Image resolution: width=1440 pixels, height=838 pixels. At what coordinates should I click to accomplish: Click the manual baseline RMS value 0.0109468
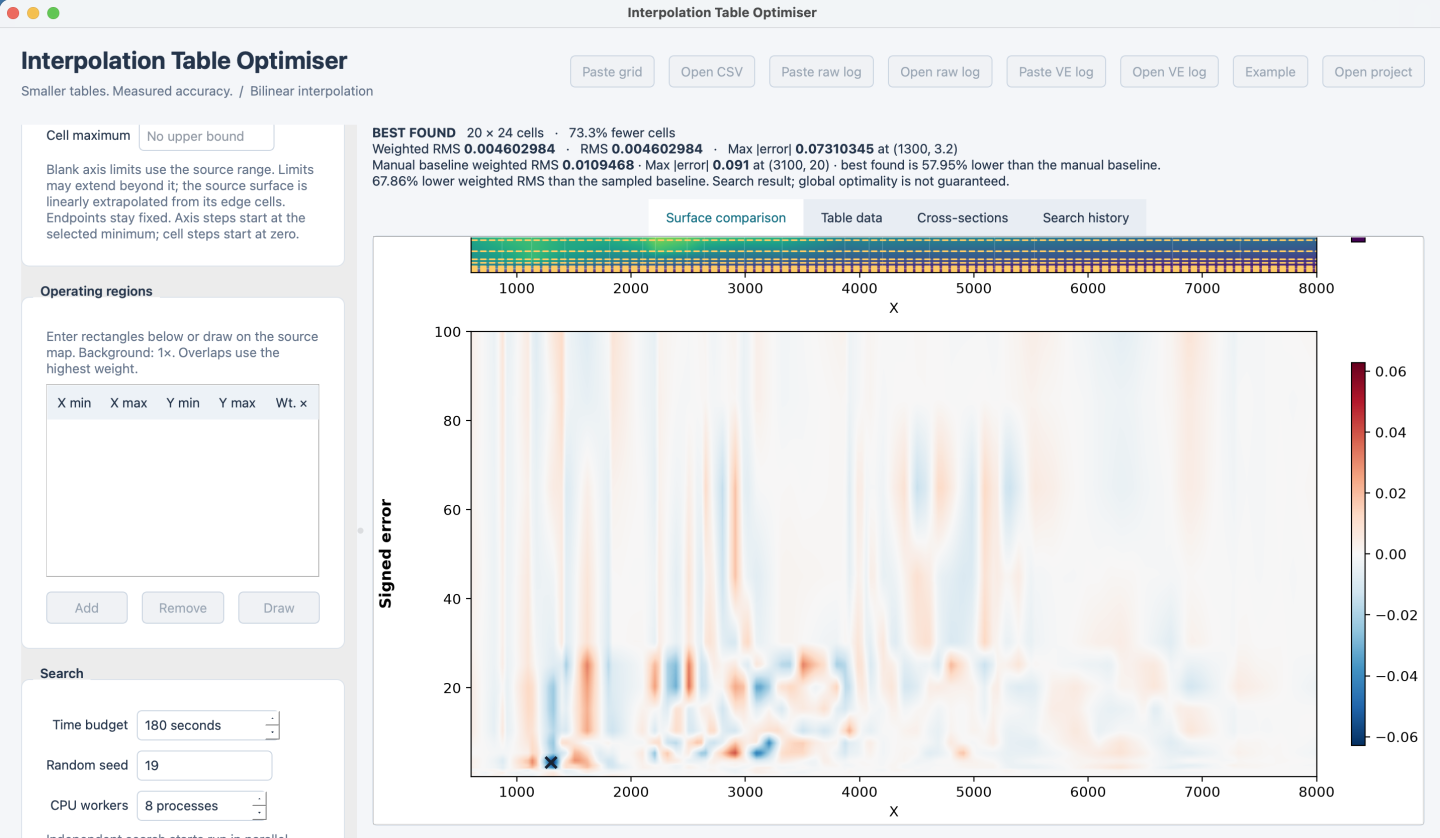(x=598, y=165)
